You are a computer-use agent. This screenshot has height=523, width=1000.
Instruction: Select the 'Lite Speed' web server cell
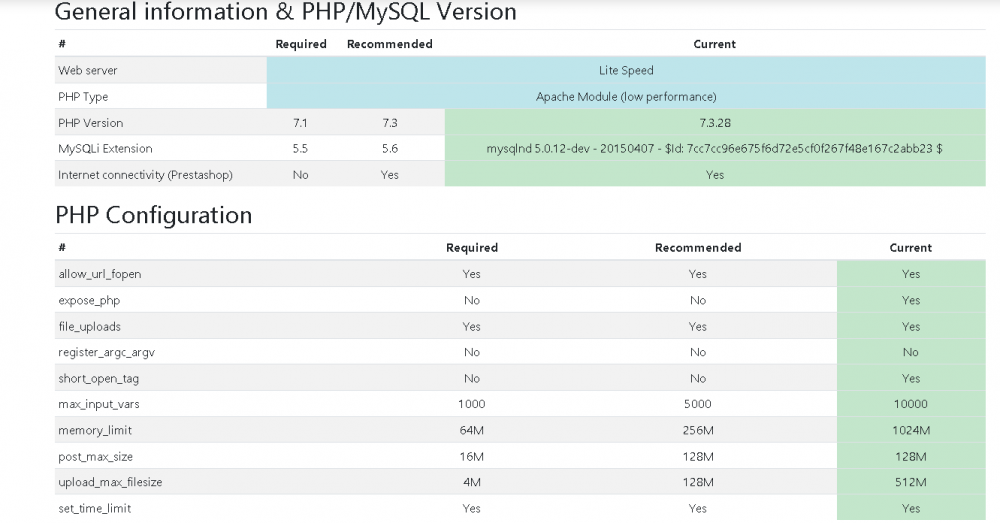[625, 71]
